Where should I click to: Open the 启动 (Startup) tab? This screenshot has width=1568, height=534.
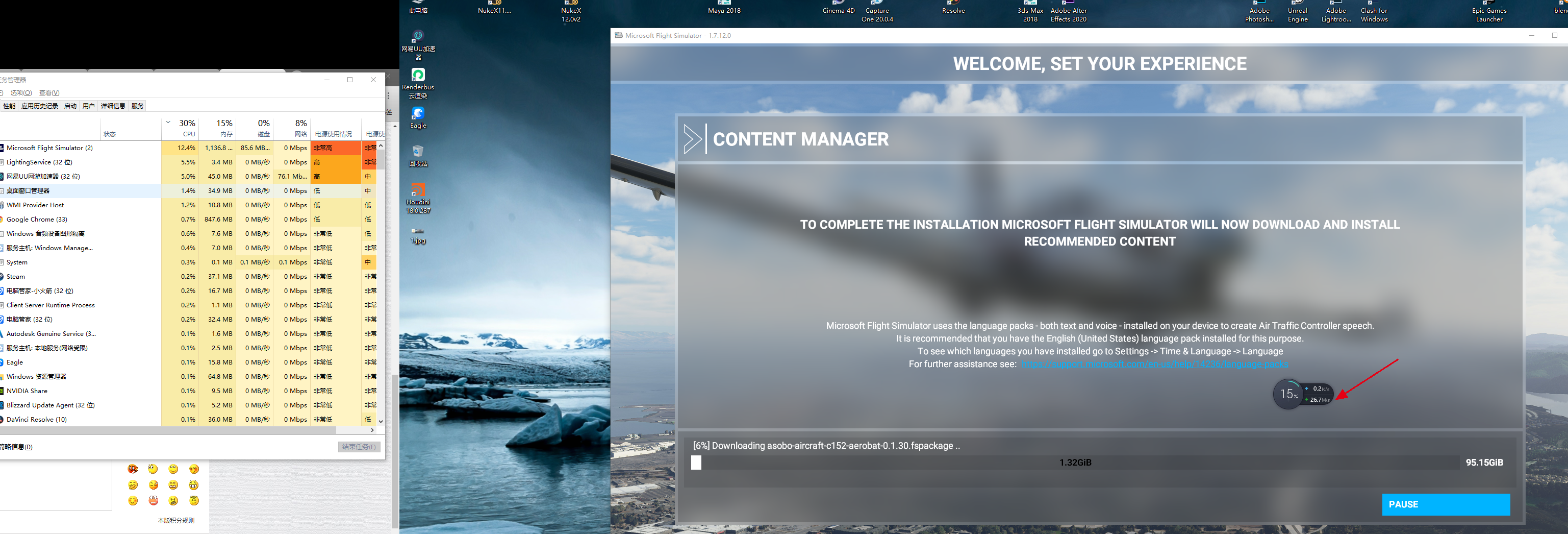(x=70, y=106)
